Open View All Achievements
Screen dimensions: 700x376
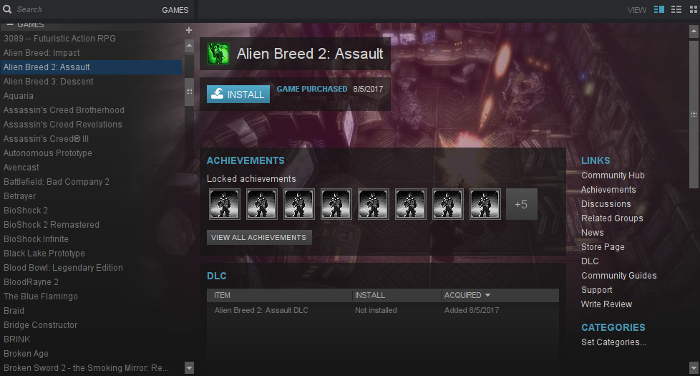click(259, 238)
